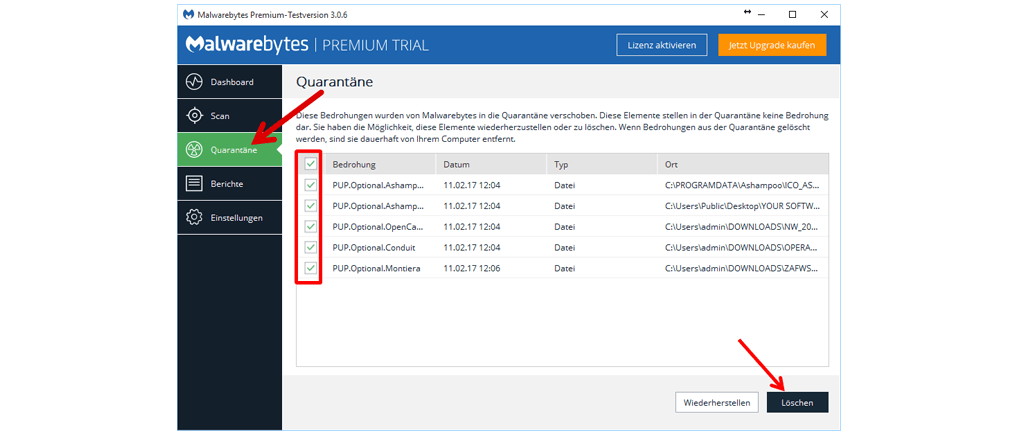The height and width of the screenshot is (438, 1030).
Task: Click the Datei type cell in Conduit row
Action: (x=564, y=248)
